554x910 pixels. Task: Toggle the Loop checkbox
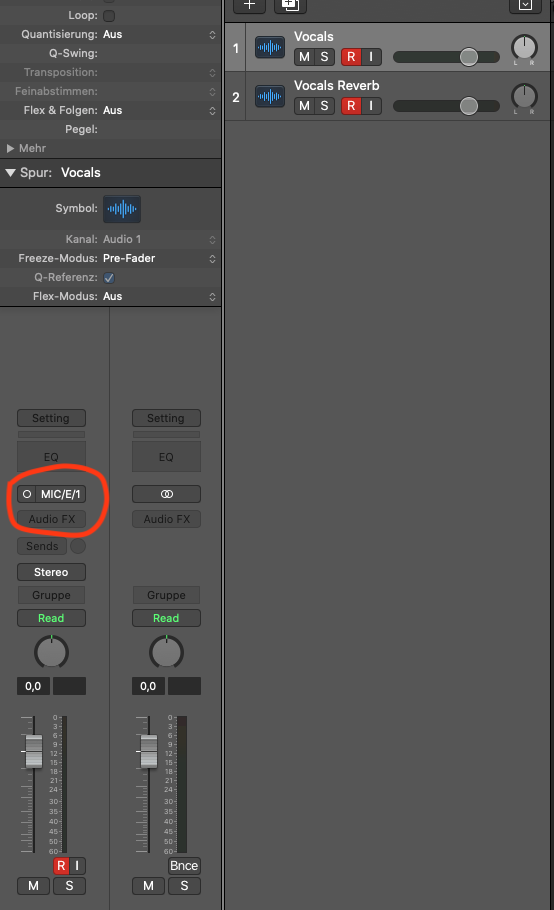108,16
